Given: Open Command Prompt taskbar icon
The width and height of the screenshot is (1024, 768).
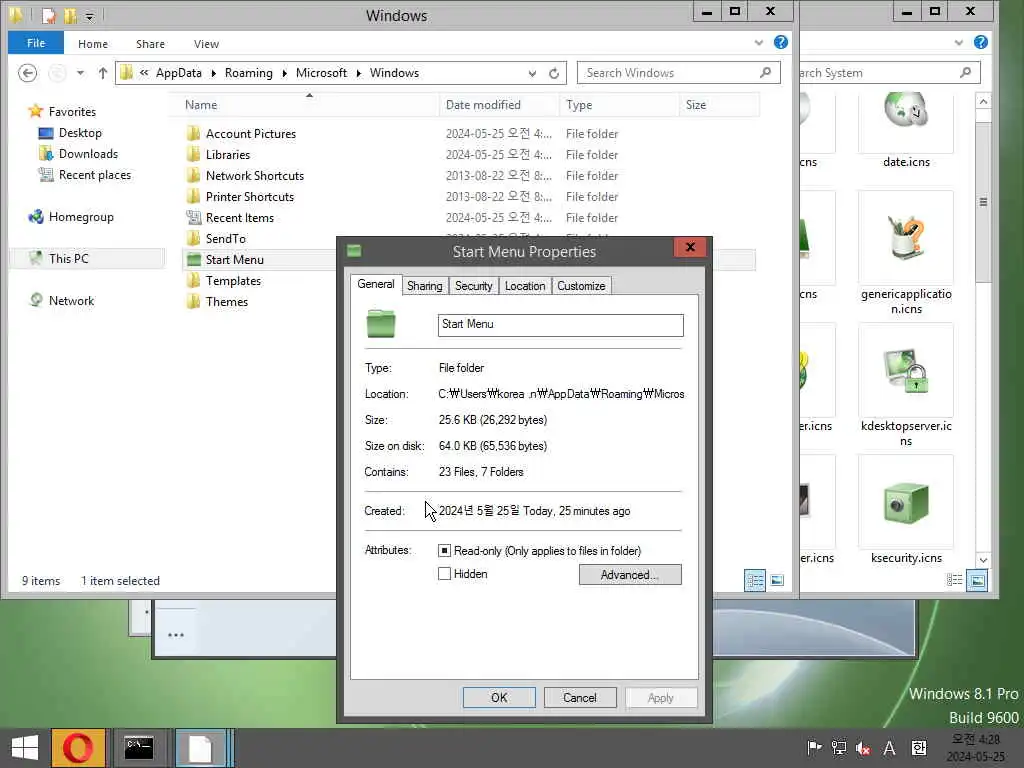Looking at the screenshot, I should click(x=138, y=748).
